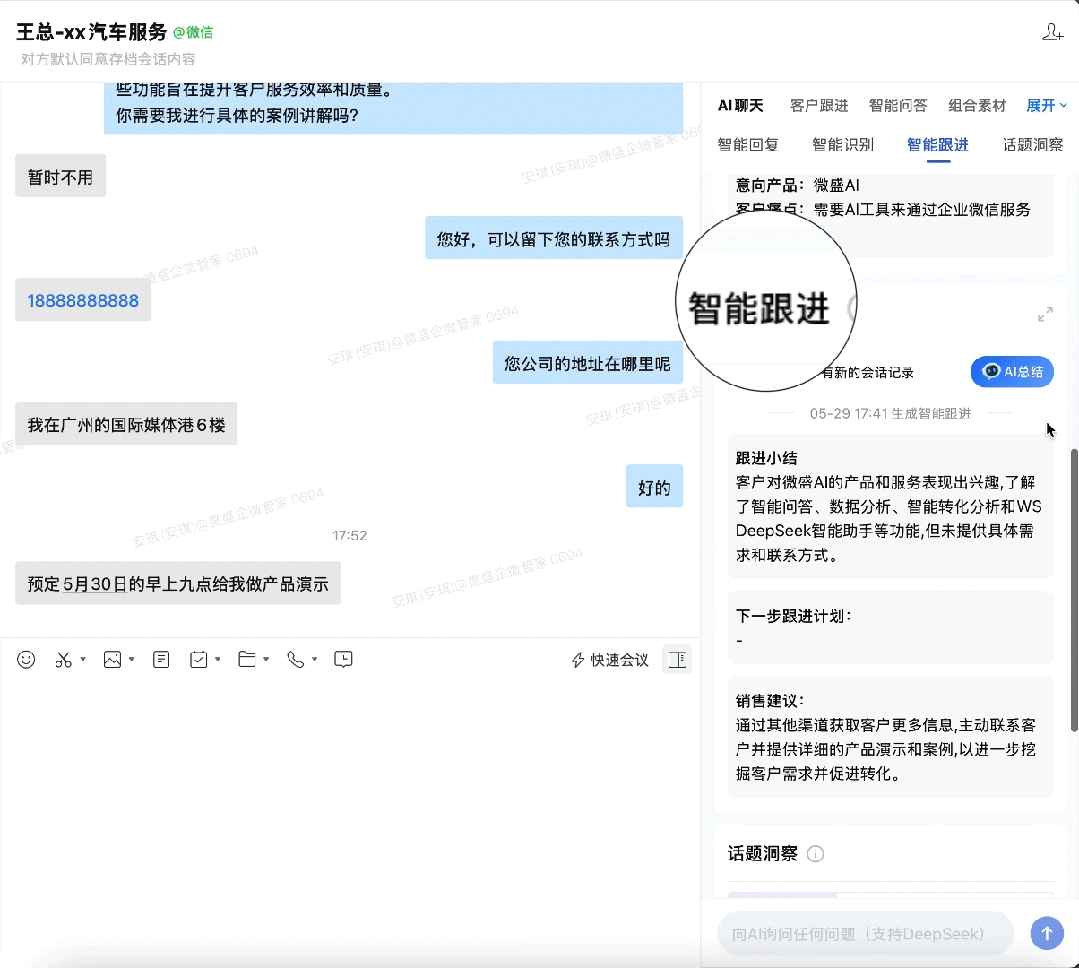Click the right panel vertical scrollbar
The width and height of the screenshot is (1079, 968).
point(1074,590)
